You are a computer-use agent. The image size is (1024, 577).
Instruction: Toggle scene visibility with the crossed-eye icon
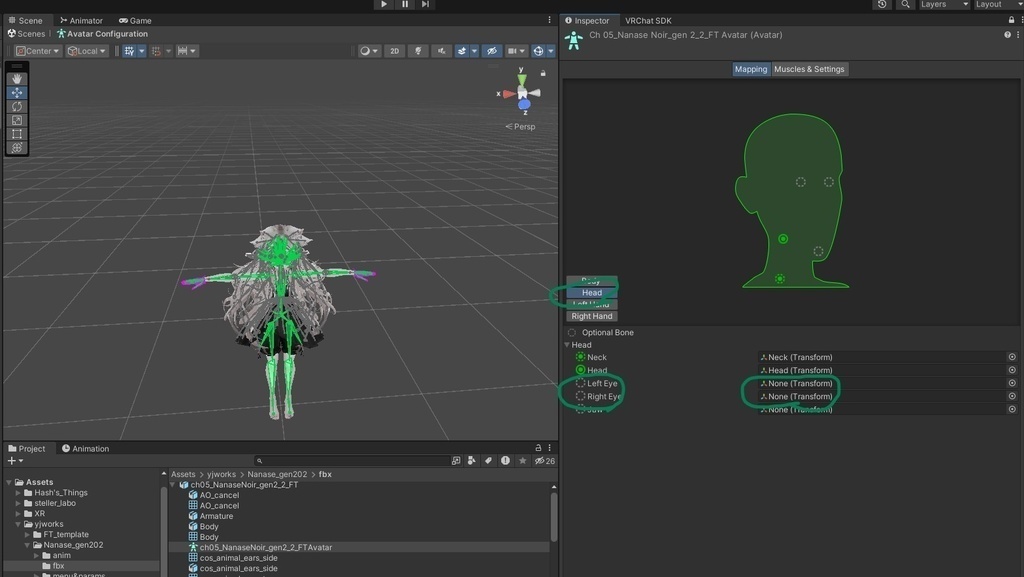[x=493, y=50]
